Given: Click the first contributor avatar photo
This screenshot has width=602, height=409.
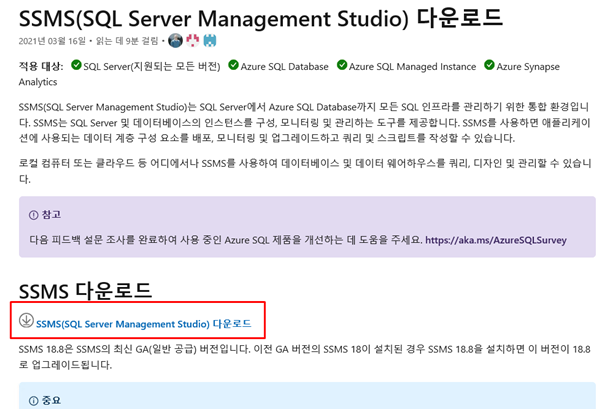Looking at the screenshot, I should tap(175, 40).
